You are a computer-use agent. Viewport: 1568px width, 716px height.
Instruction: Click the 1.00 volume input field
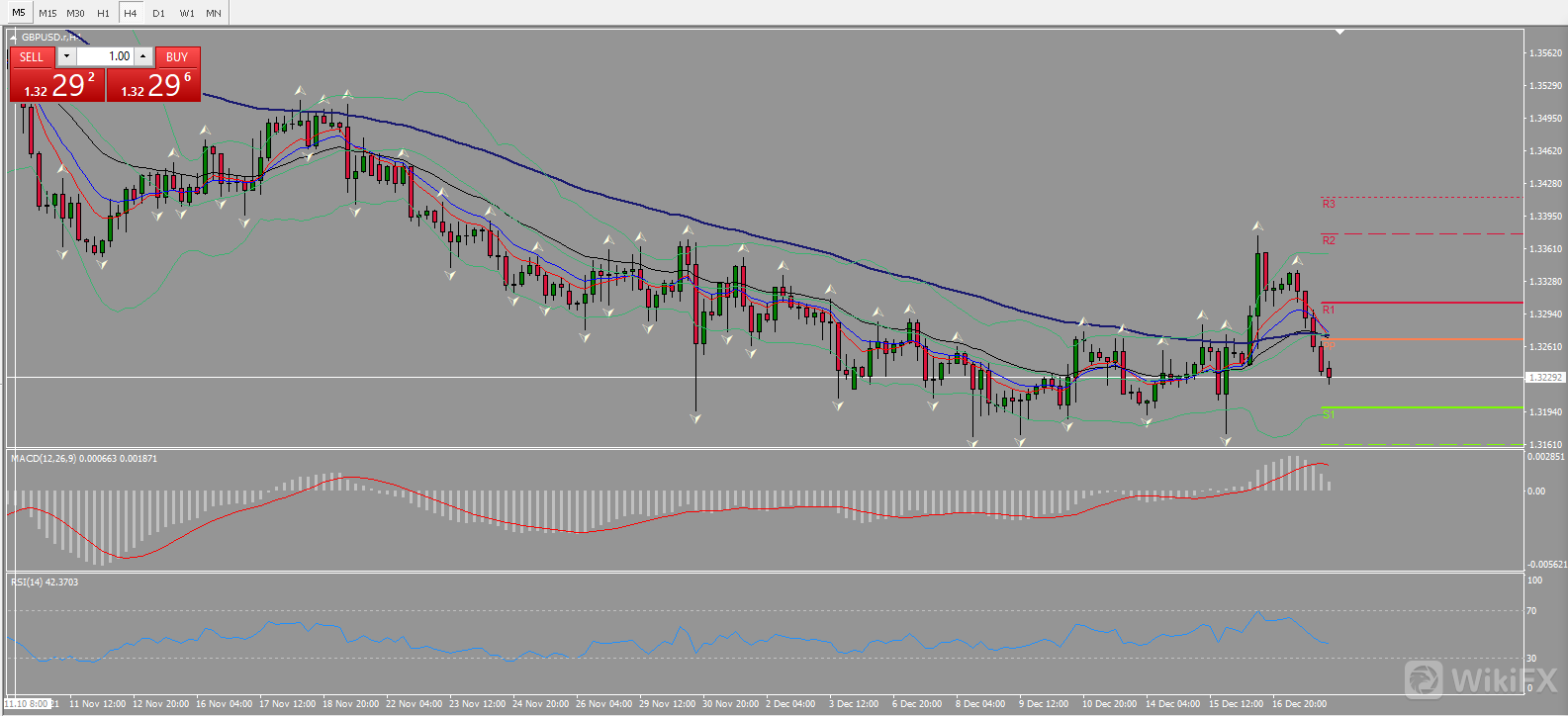pyautogui.click(x=107, y=56)
